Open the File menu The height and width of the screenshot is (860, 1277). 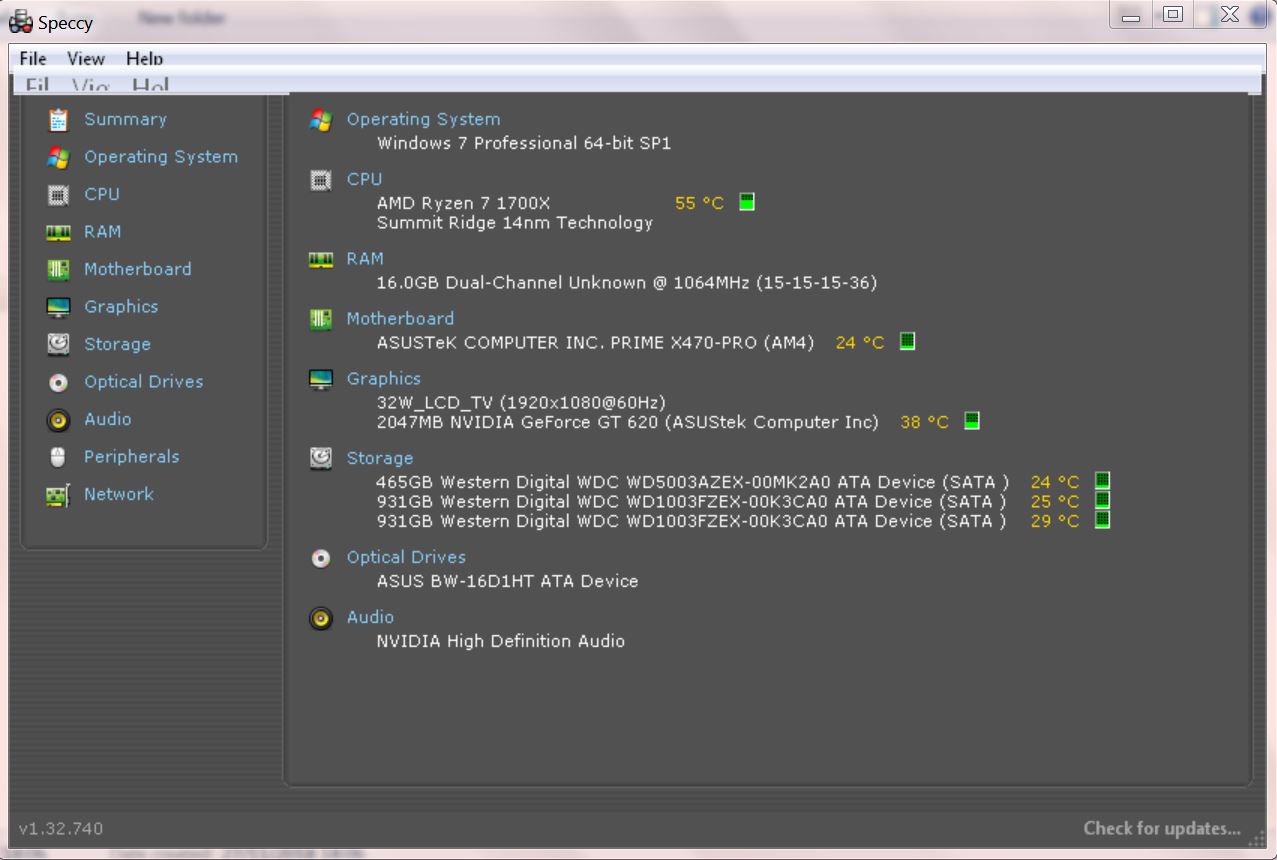(33, 59)
